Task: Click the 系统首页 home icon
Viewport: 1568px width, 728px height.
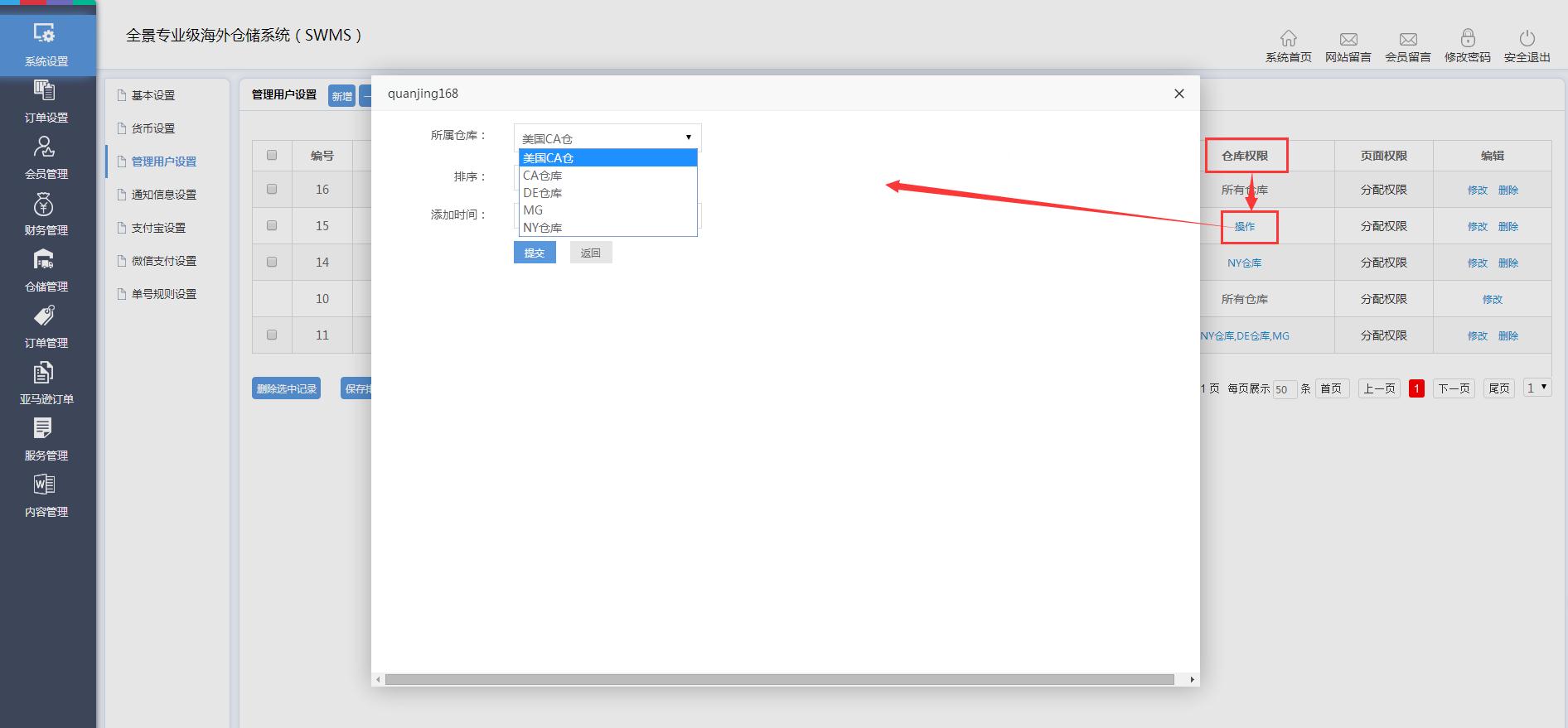Action: 1288,45
